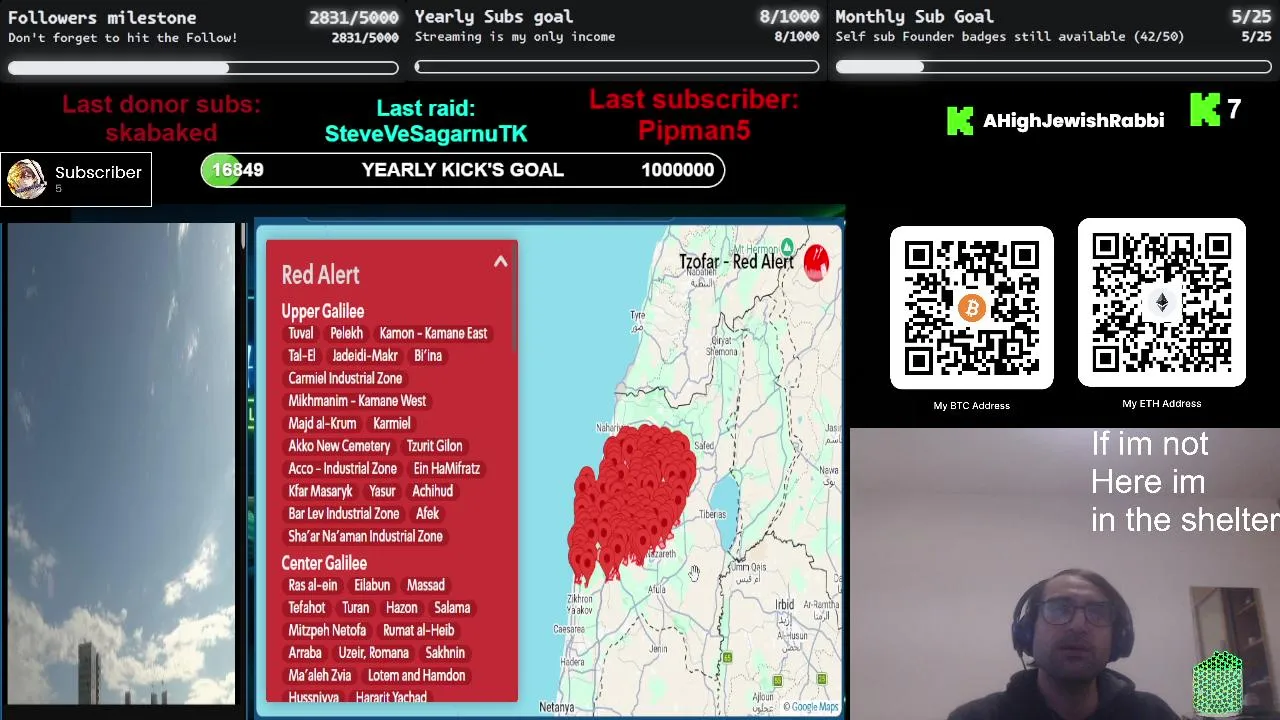This screenshot has height=720, width=1280.
Task: Select Kamon - Kamane East location
Action: [433, 333]
